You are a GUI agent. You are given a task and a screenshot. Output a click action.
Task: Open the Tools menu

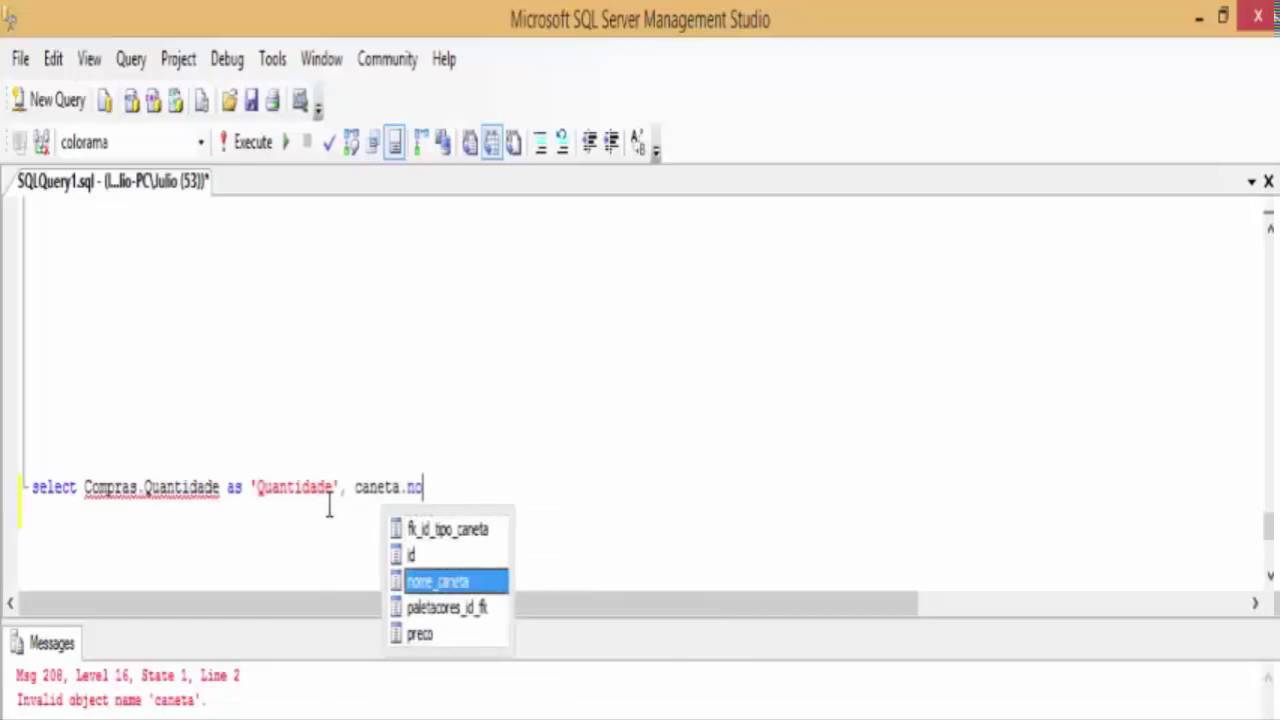(272, 59)
